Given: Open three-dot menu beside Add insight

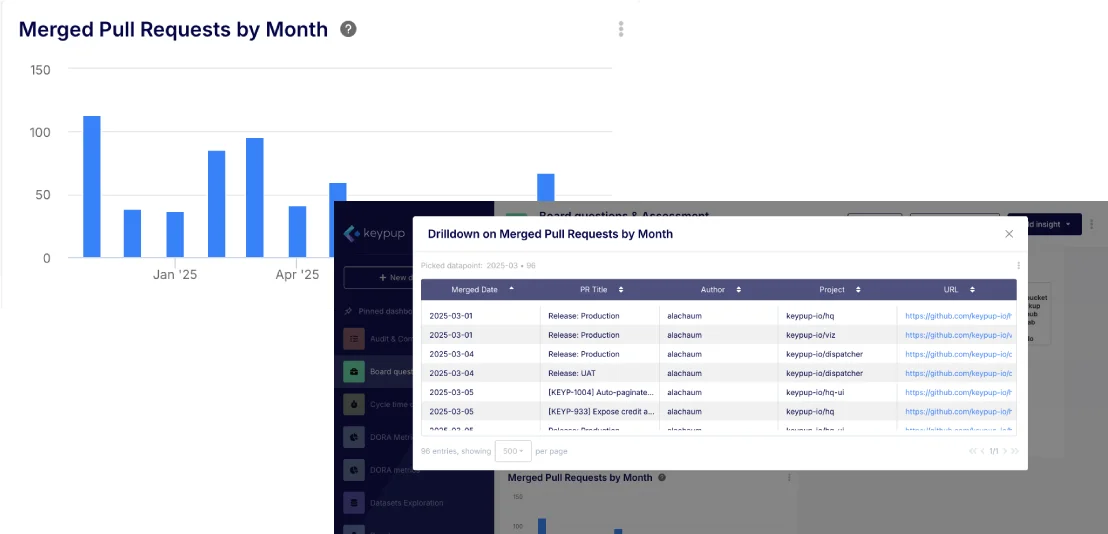Looking at the screenshot, I should 1092,224.
